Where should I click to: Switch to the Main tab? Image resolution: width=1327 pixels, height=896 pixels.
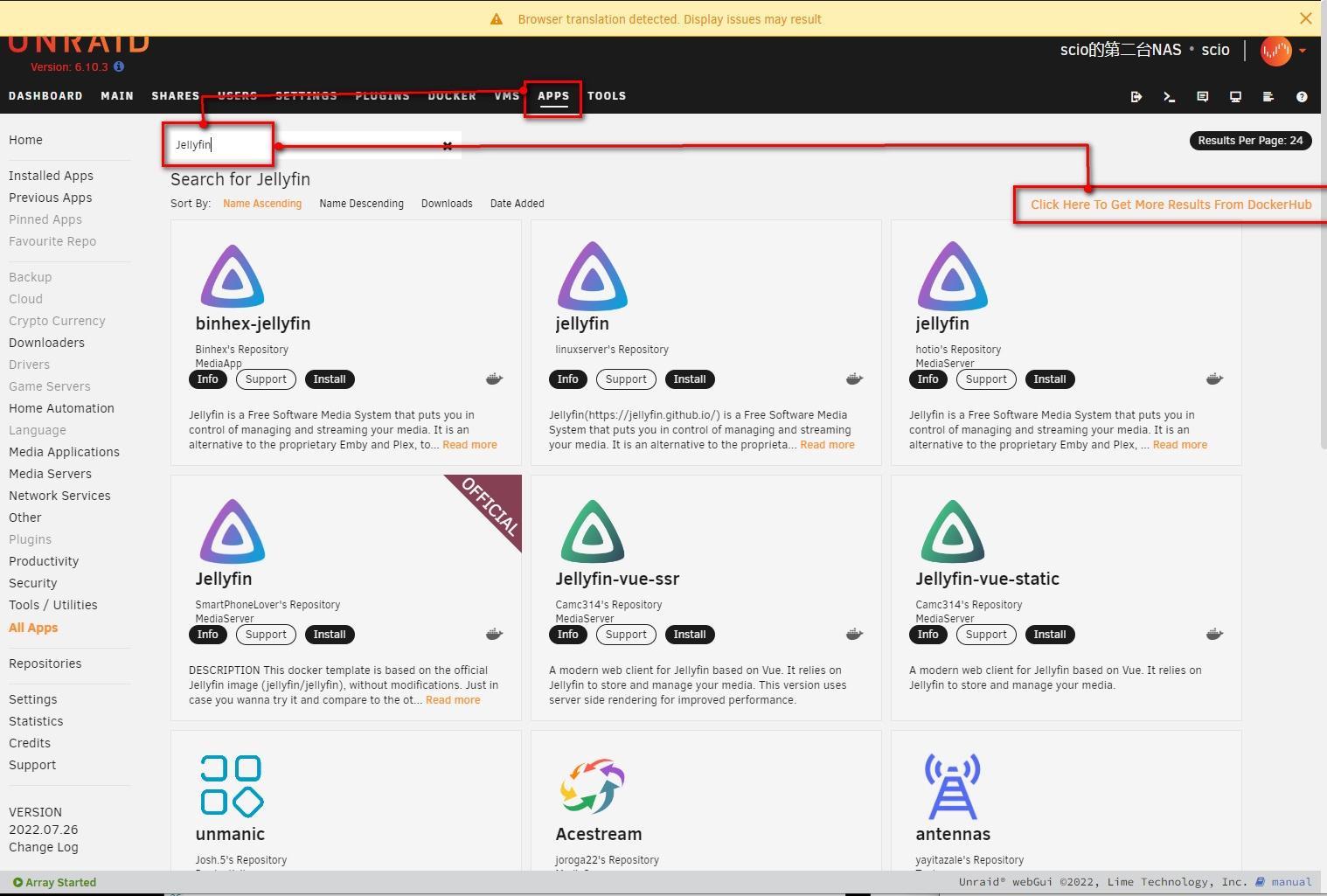[x=117, y=96]
